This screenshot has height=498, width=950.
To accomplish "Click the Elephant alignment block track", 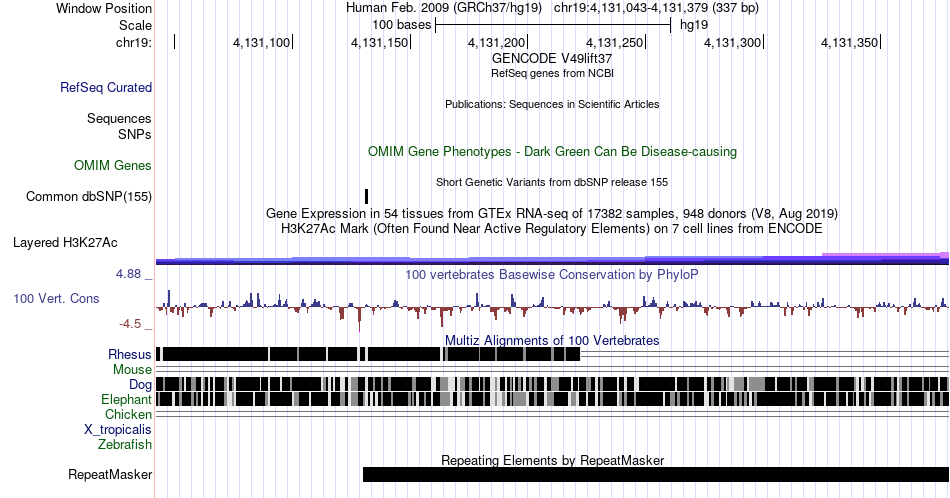I will pos(552,399).
